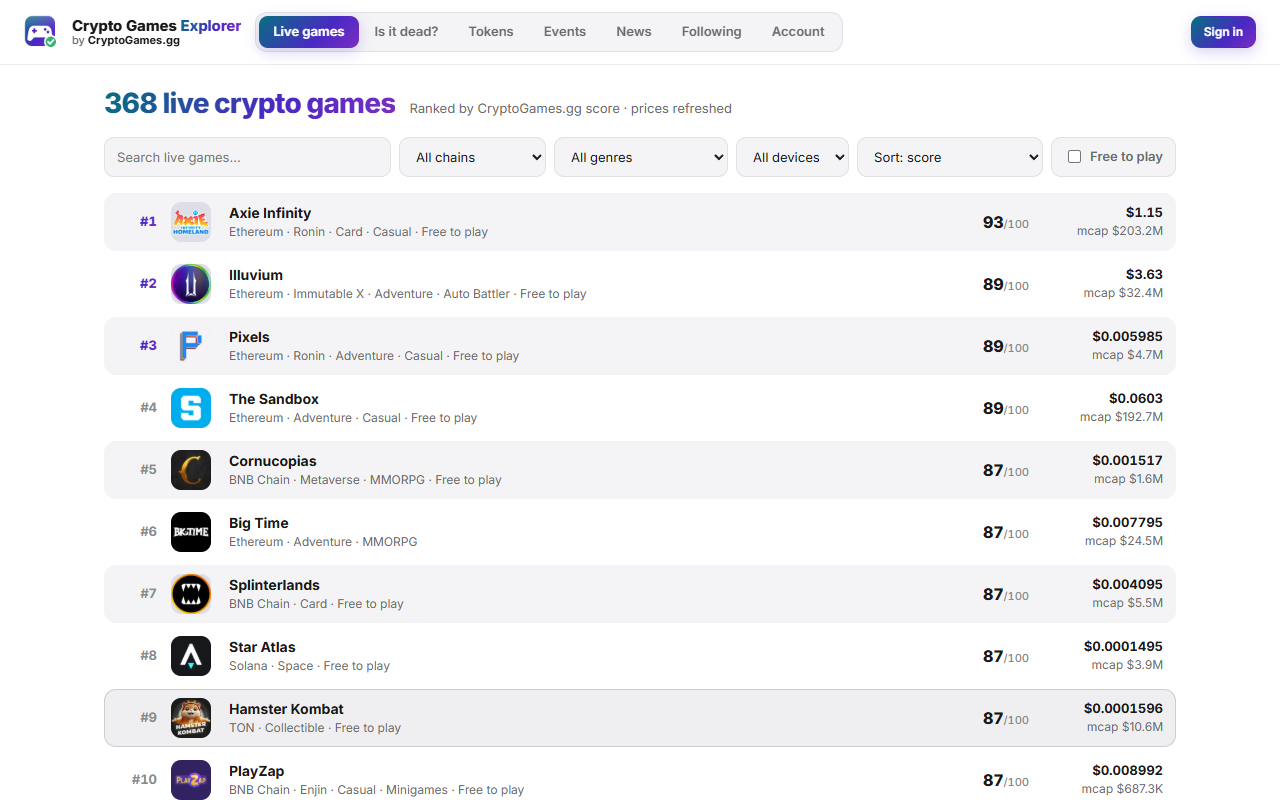1280x800 pixels.
Task: Expand the All genres dropdown
Action: pyautogui.click(x=641, y=157)
